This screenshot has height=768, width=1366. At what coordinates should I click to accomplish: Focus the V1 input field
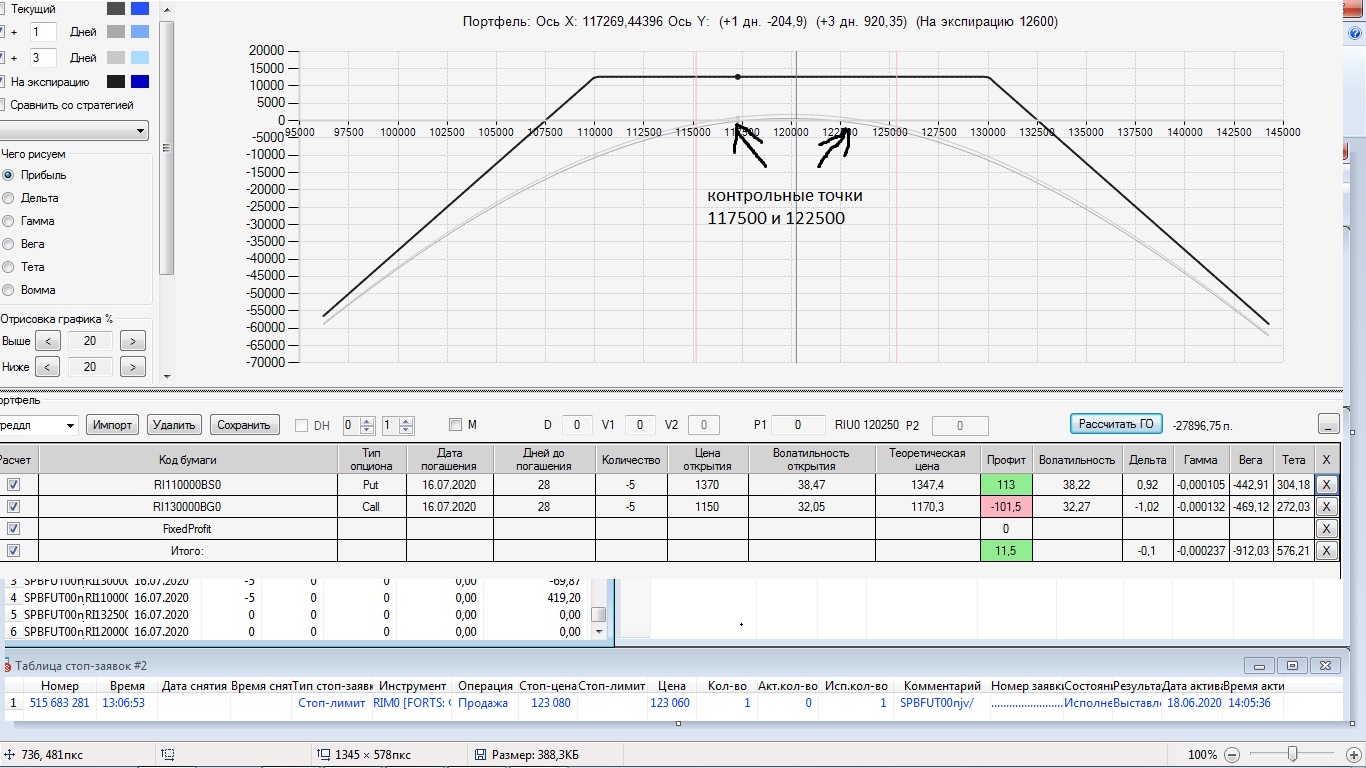point(640,425)
